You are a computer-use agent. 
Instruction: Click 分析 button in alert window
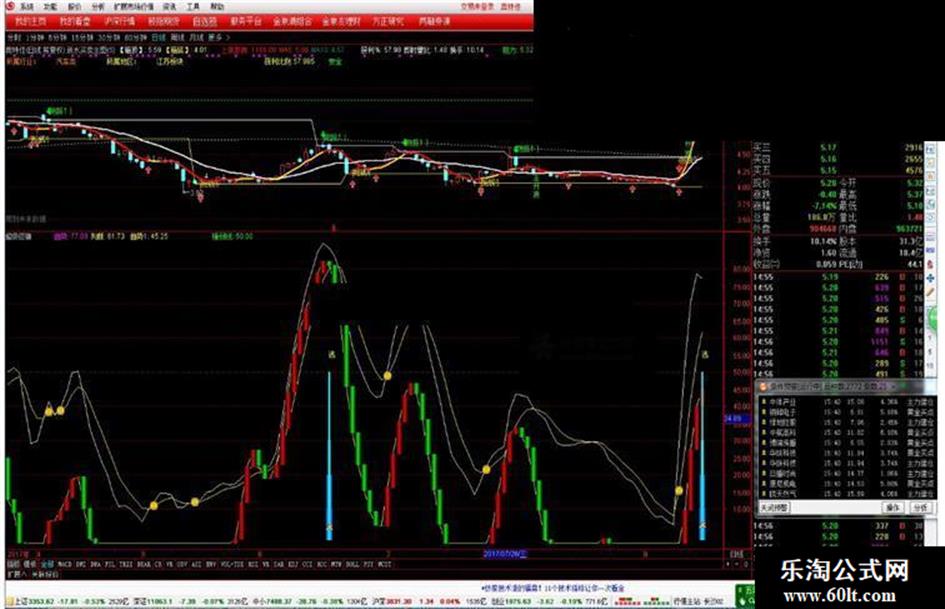[x=920, y=508]
